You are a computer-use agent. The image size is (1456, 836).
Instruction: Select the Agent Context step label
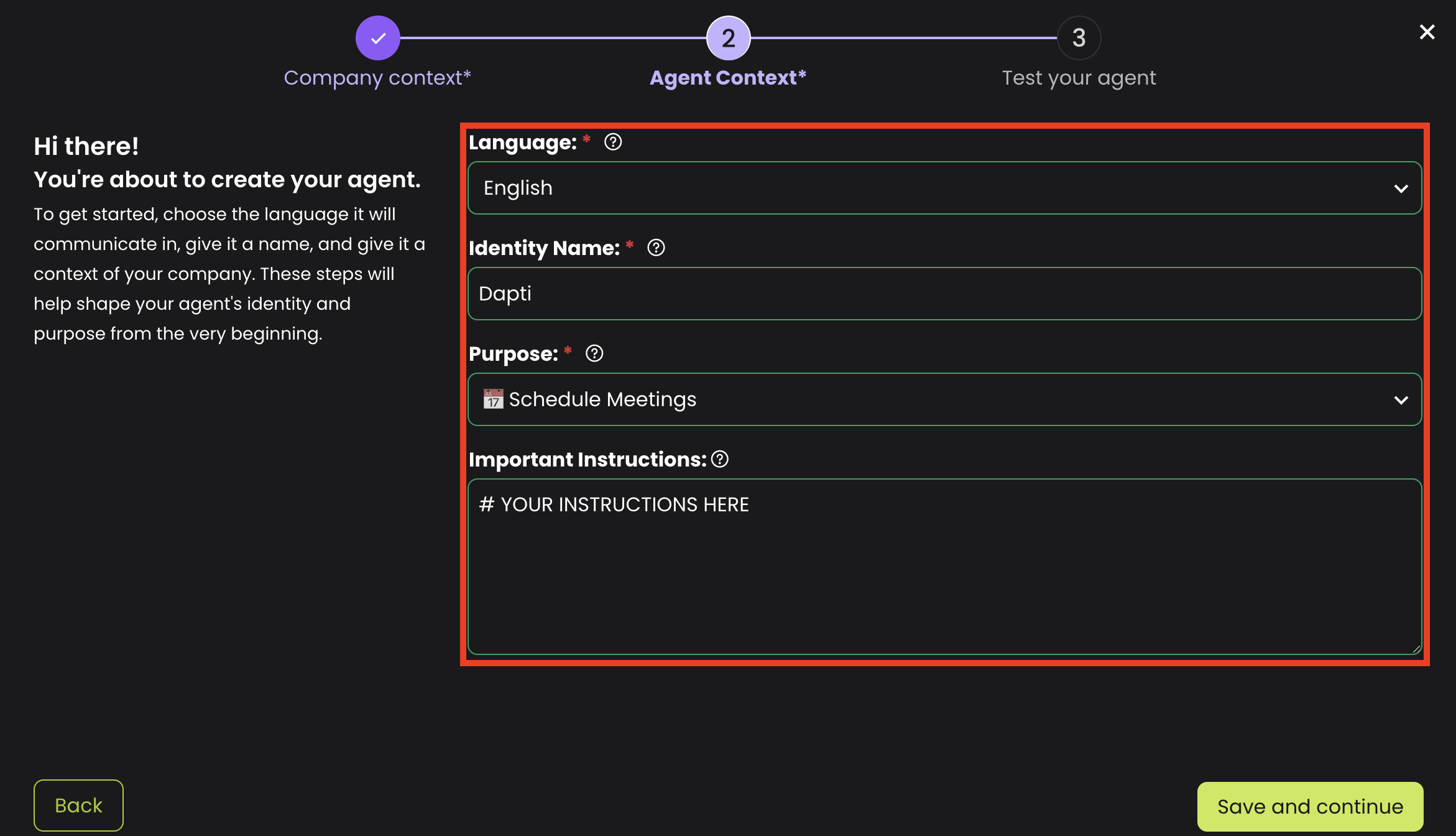coord(727,78)
